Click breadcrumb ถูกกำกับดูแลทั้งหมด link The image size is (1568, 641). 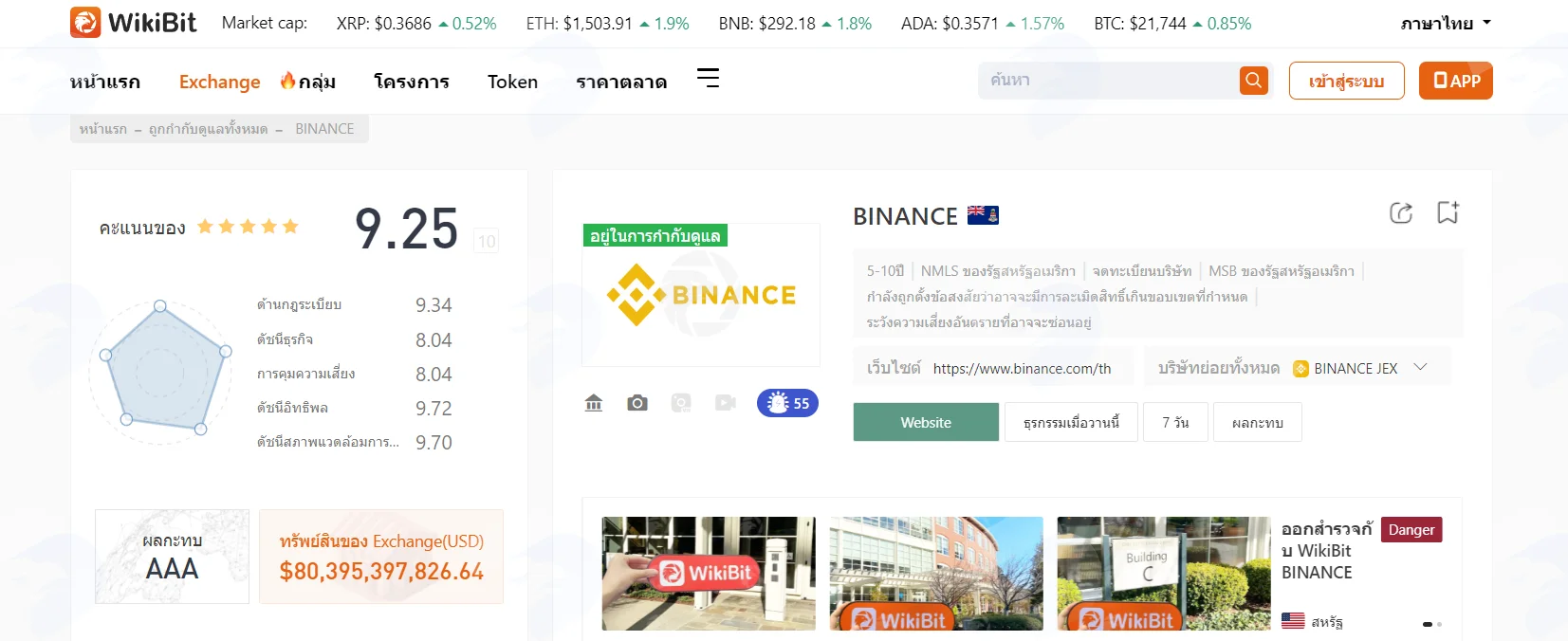[x=209, y=129]
